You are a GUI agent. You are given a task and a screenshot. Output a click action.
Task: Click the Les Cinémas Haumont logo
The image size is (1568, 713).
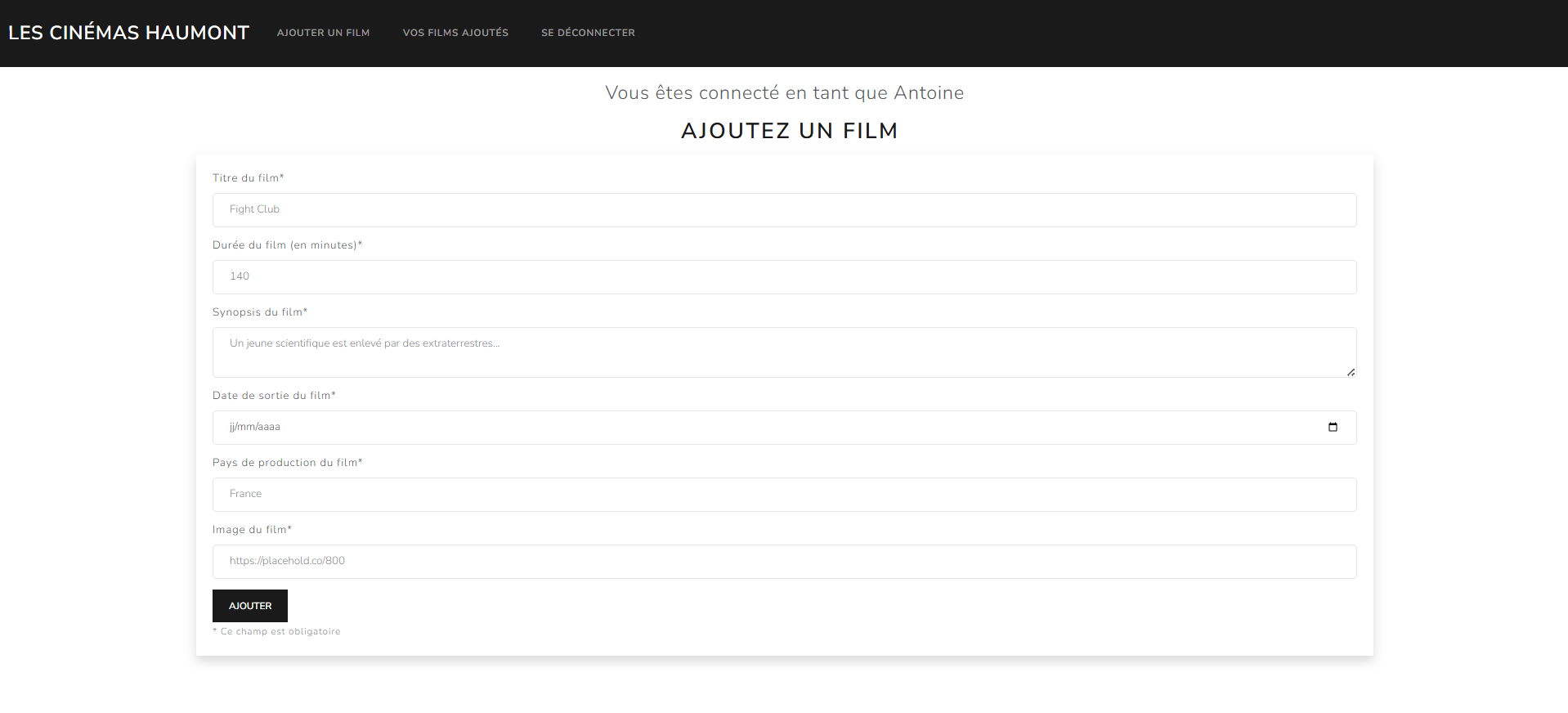[128, 33]
